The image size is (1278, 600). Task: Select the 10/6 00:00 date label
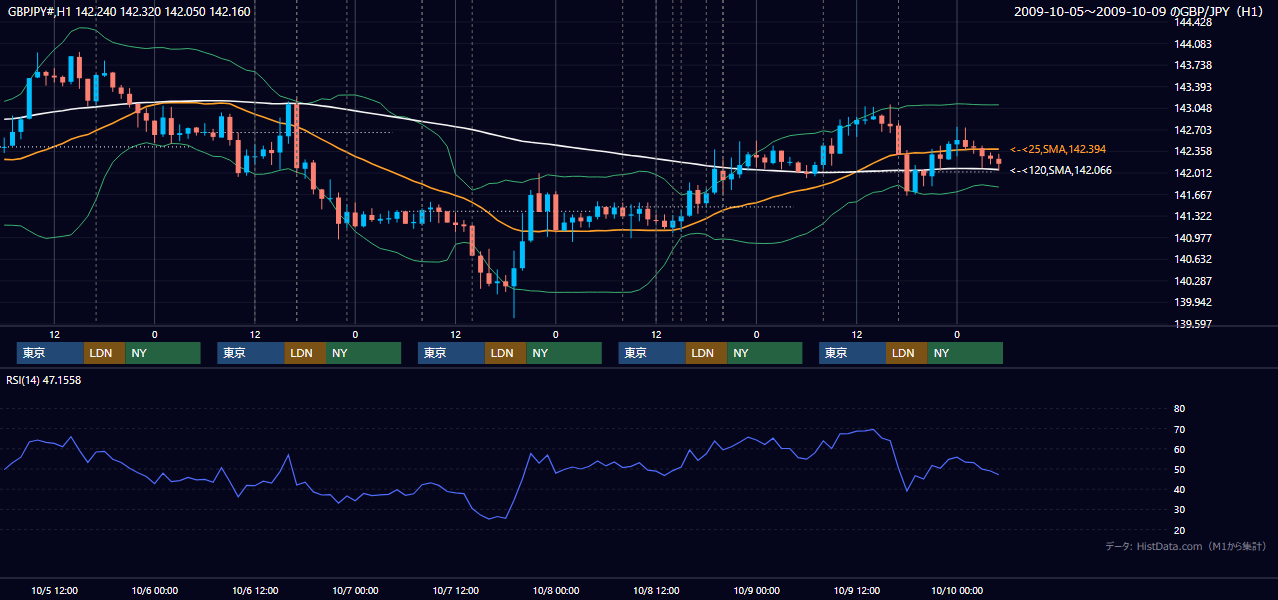[x=155, y=590]
